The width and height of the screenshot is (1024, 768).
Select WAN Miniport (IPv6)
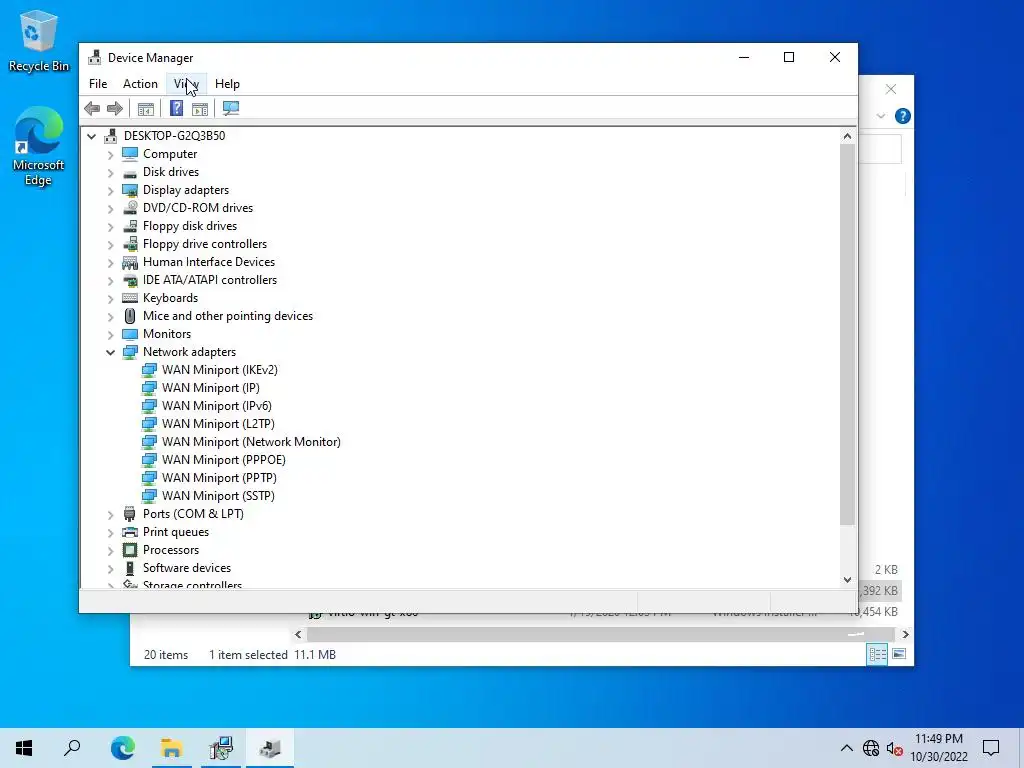tap(217, 406)
